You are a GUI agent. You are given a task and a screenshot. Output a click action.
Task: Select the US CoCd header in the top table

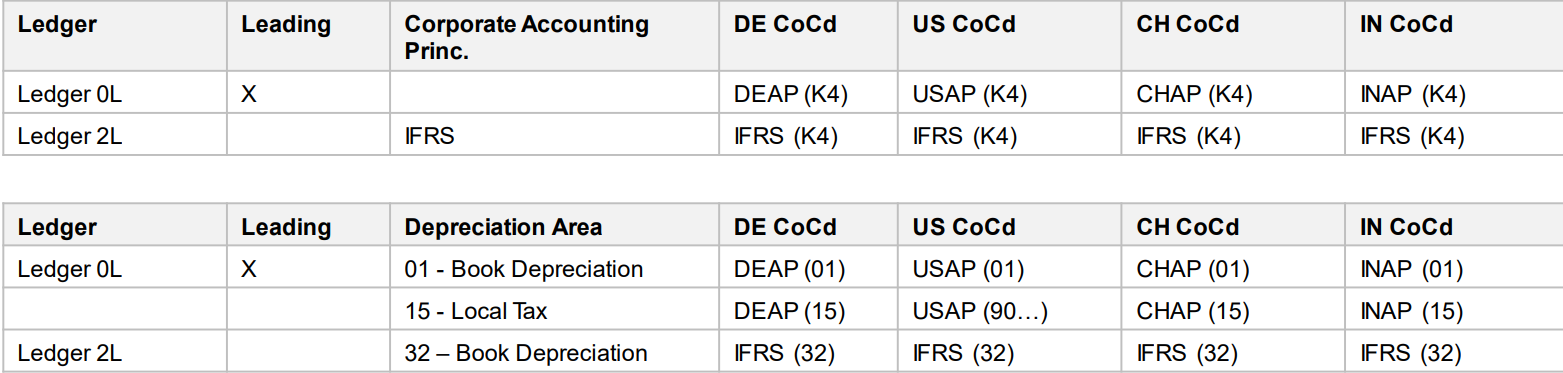tap(964, 25)
